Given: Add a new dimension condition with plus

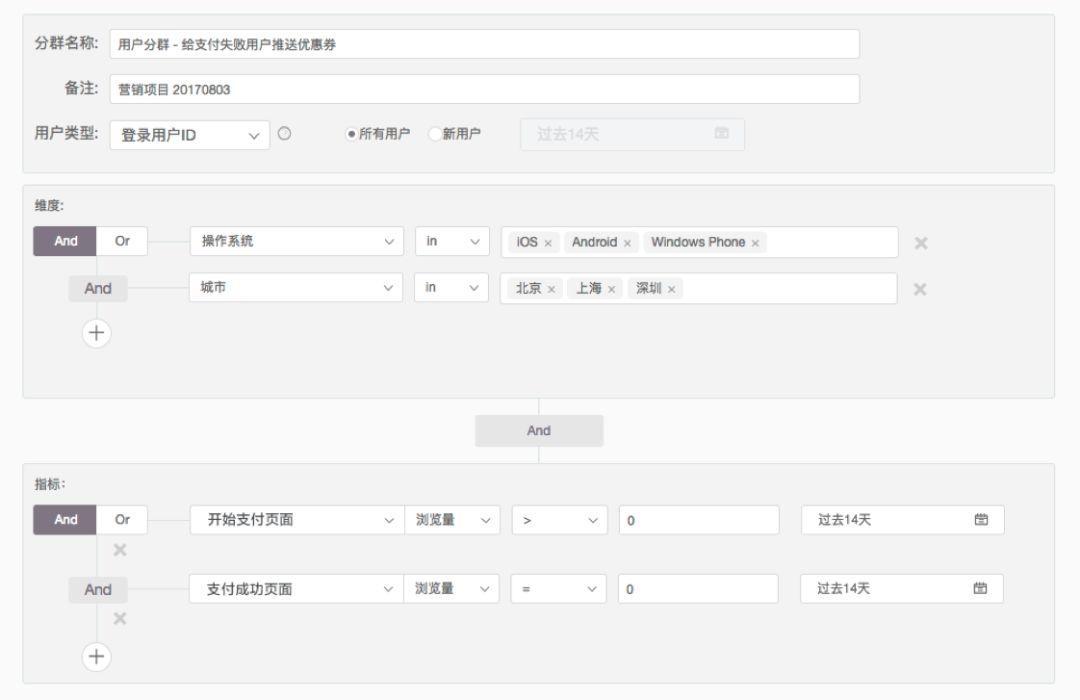Looking at the screenshot, I should click(96, 333).
